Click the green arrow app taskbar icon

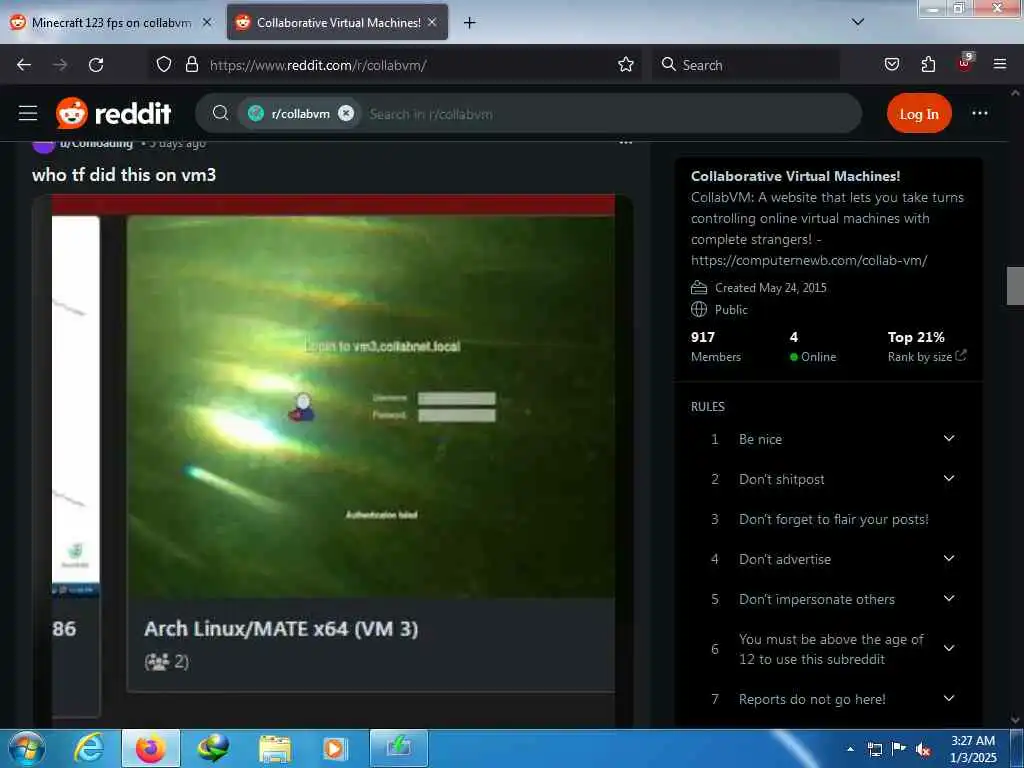tap(398, 748)
